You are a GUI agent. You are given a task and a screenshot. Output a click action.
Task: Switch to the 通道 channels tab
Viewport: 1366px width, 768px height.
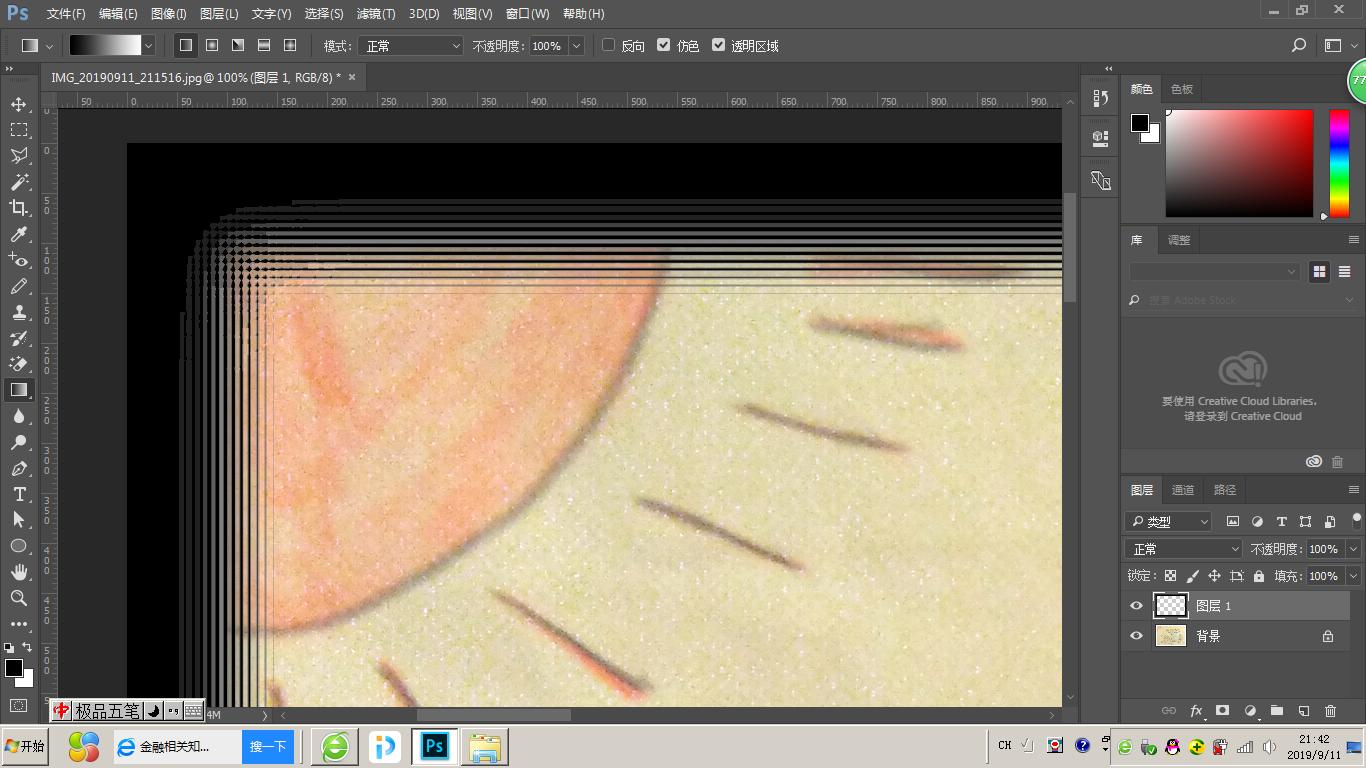pyautogui.click(x=1183, y=489)
